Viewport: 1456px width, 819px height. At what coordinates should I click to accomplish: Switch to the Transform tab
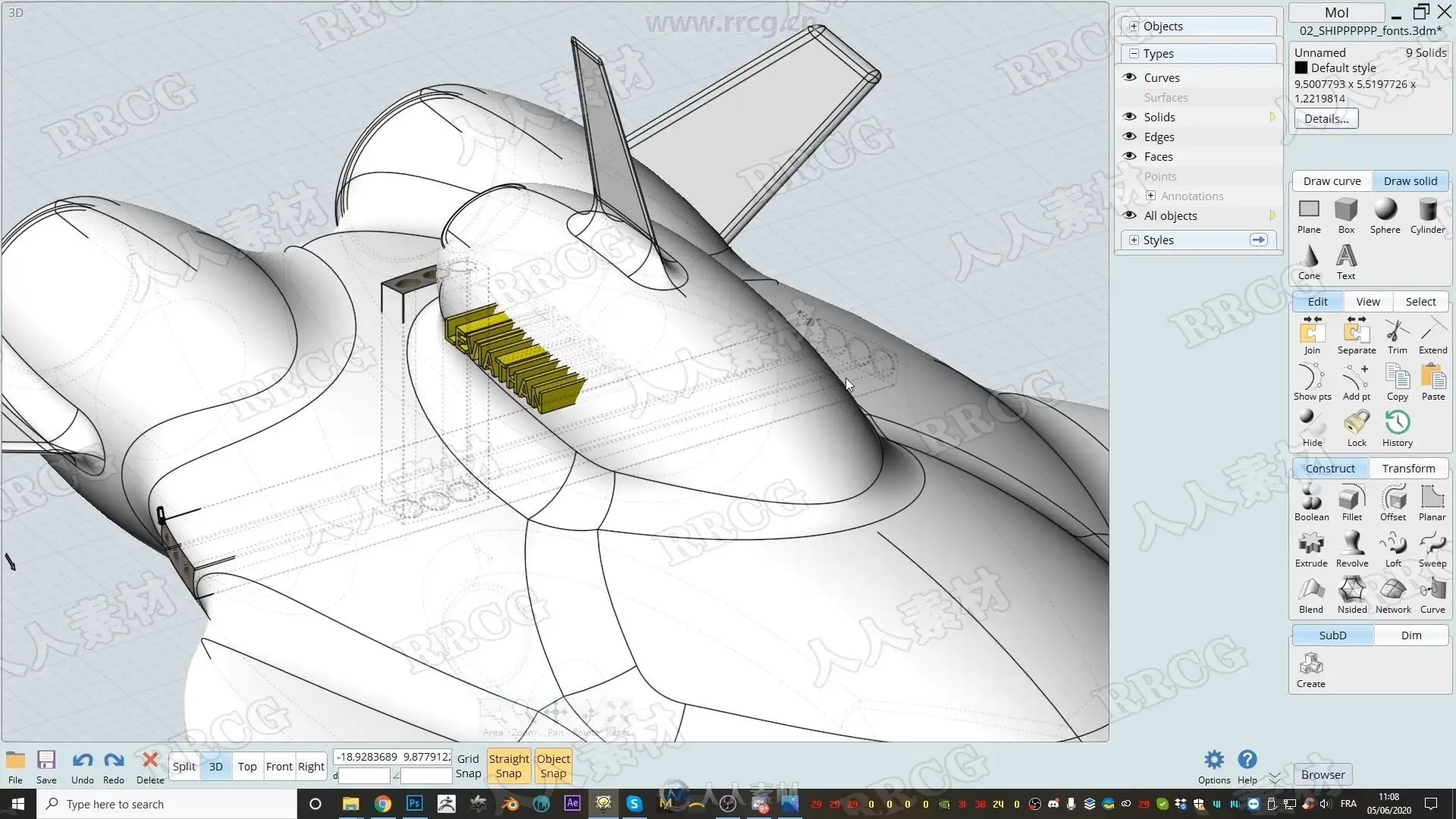pos(1408,468)
